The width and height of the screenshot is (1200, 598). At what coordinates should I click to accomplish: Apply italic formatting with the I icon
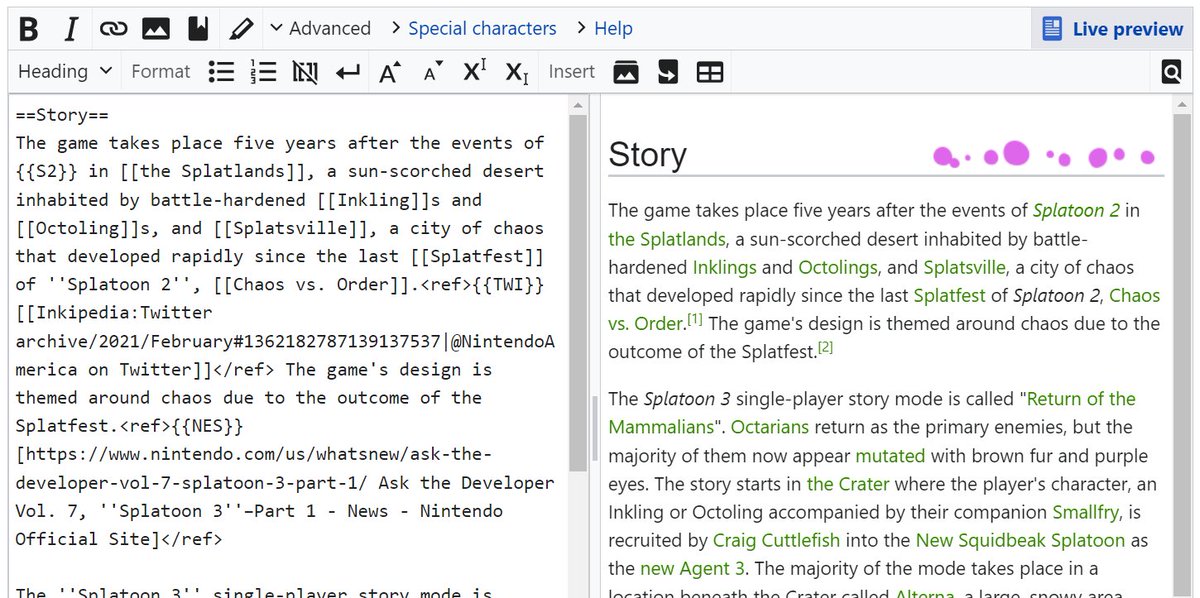[70, 29]
